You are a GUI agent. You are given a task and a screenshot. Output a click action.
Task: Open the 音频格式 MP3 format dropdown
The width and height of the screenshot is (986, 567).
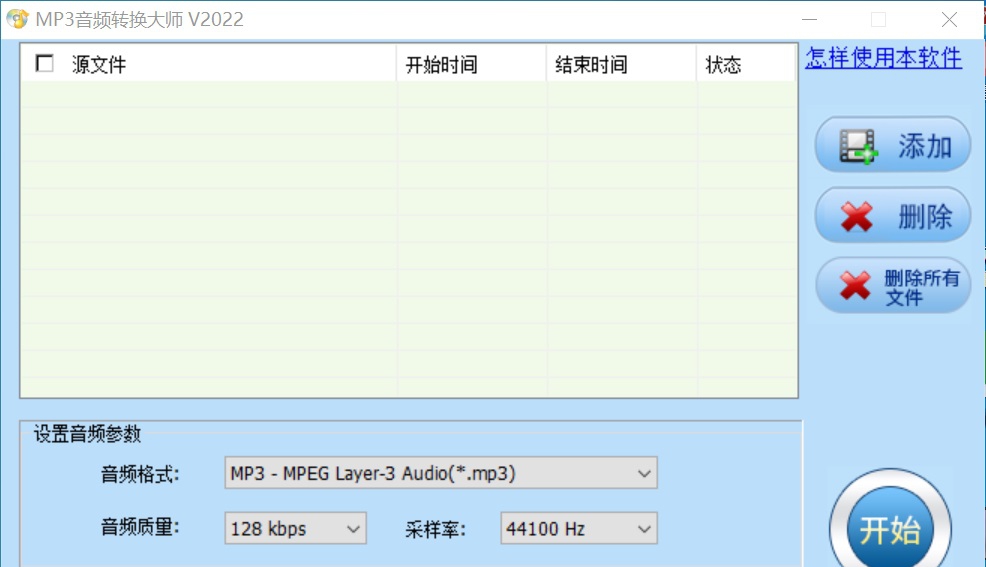click(x=441, y=473)
